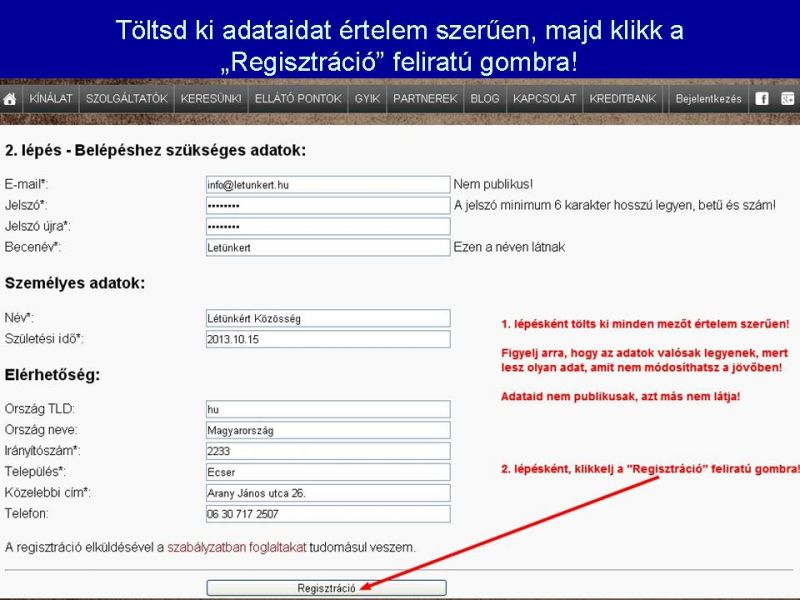Click the 'Ország neve:' label
This screenshot has width=800, height=600.
pyautogui.click(x=41, y=430)
